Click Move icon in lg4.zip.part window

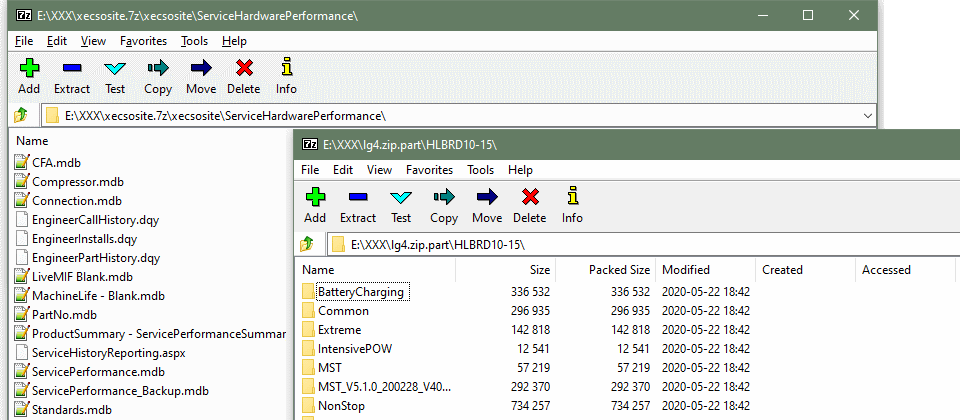tap(487, 197)
